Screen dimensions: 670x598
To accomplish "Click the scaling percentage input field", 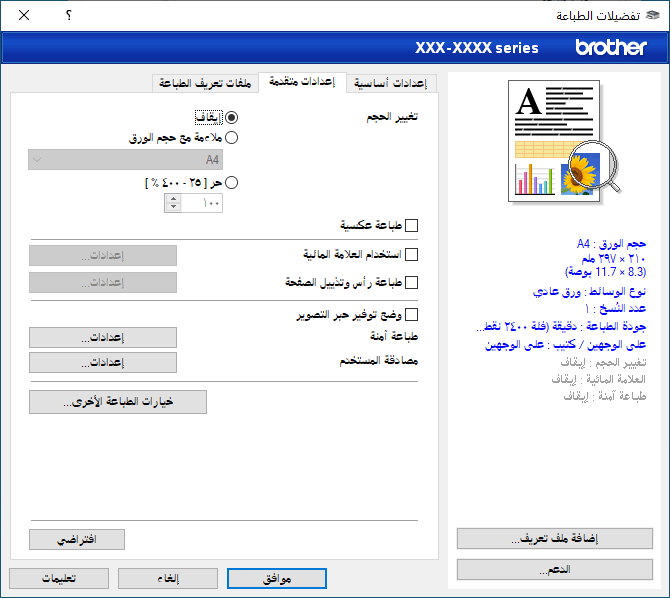I will tap(202, 203).
